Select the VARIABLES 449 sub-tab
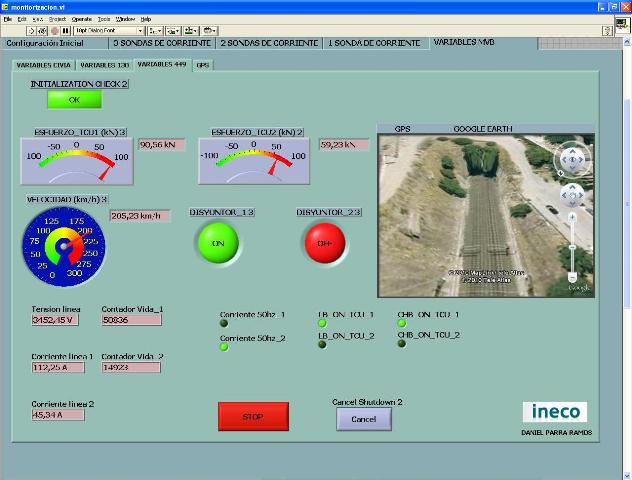632x480 pixels. point(162,64)
